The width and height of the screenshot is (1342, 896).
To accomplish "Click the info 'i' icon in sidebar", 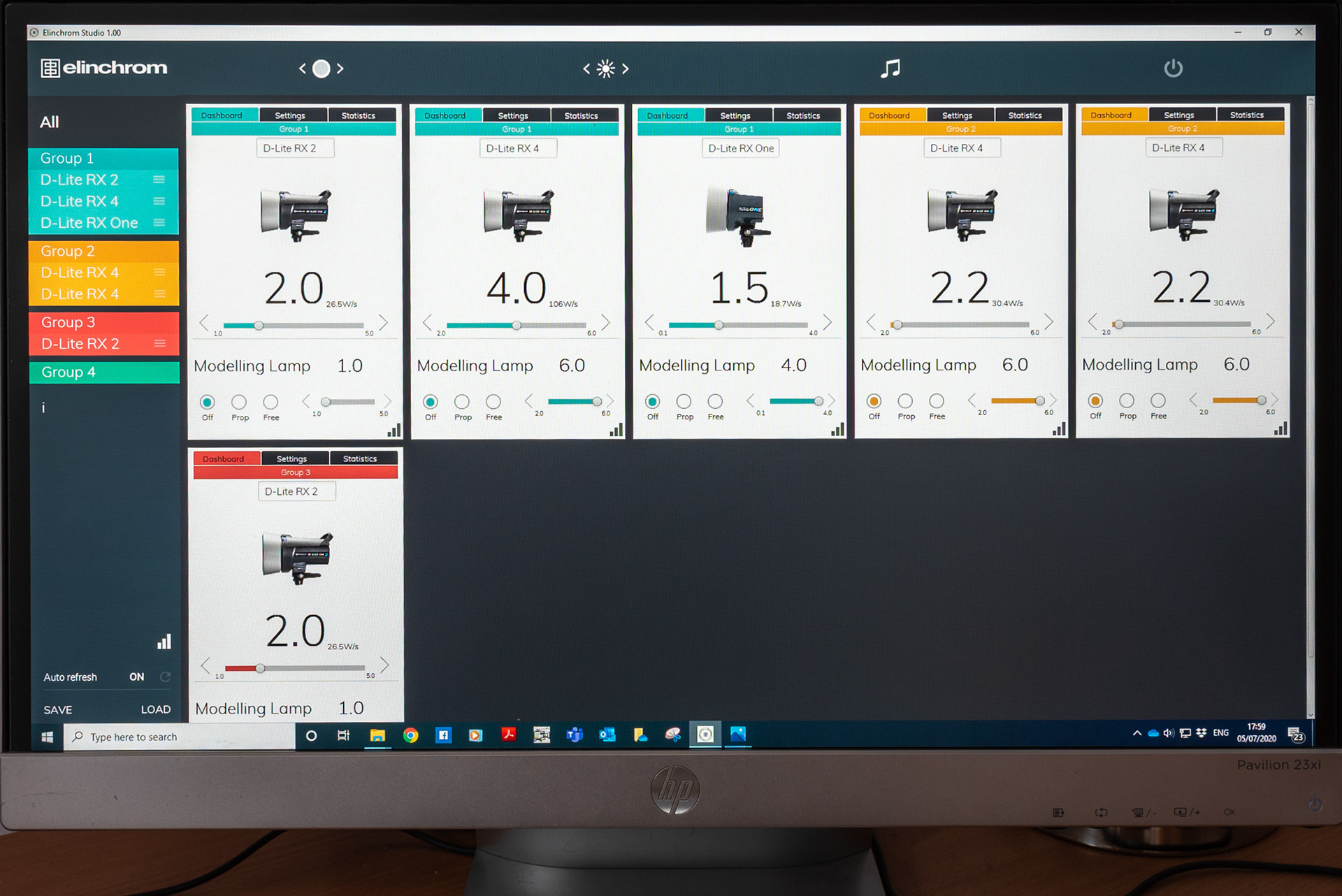I will click(43, 408).
